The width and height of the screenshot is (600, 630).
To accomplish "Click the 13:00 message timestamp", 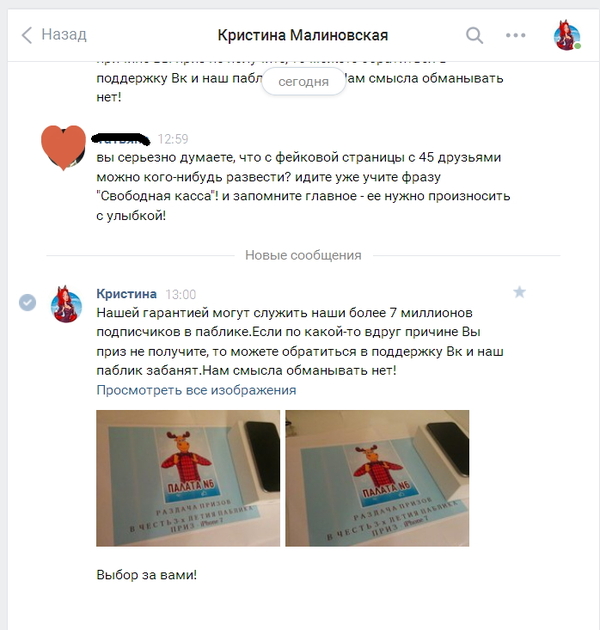I will click(x=181, y=295).
